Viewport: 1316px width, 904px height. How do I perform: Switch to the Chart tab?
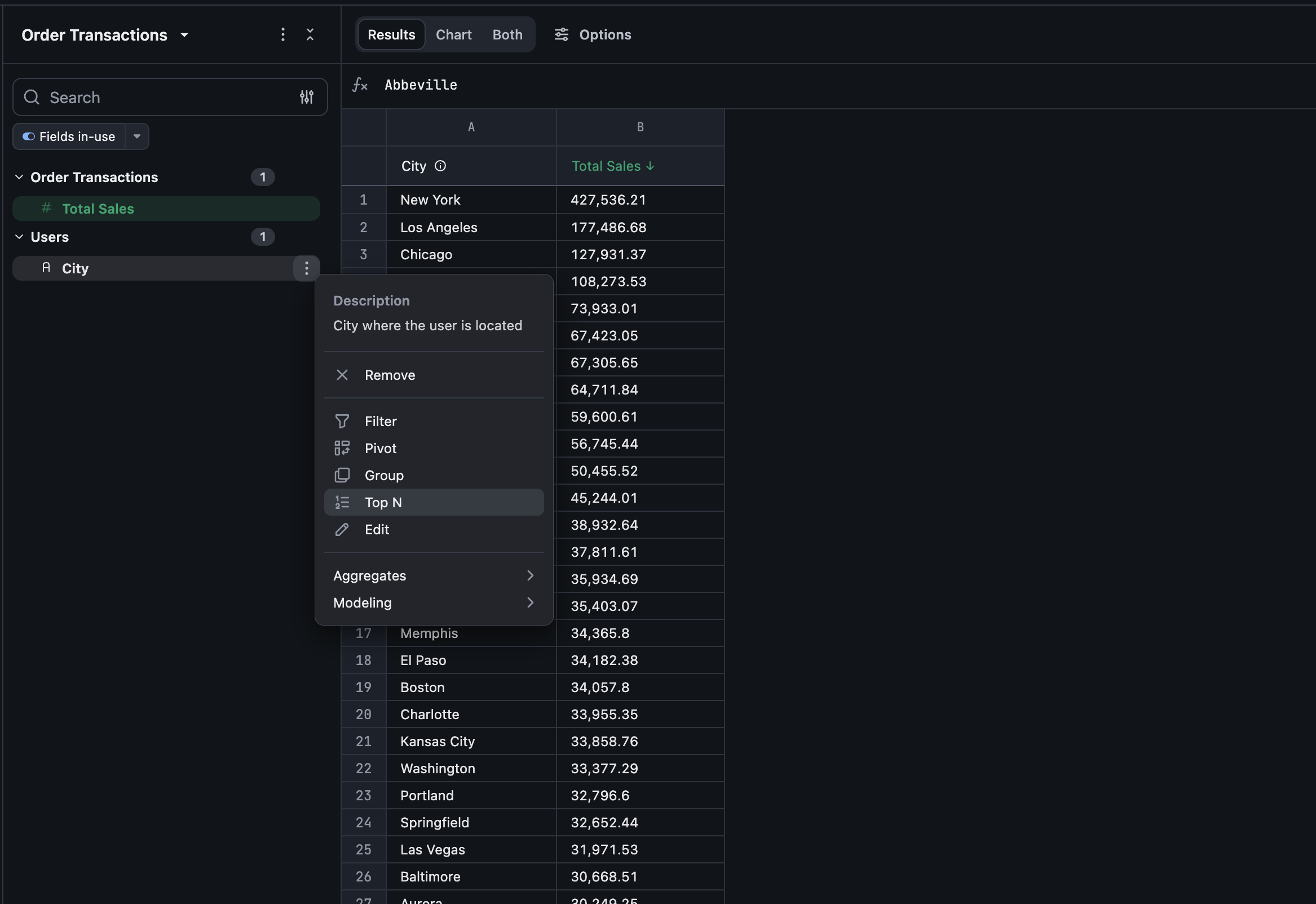454,34
